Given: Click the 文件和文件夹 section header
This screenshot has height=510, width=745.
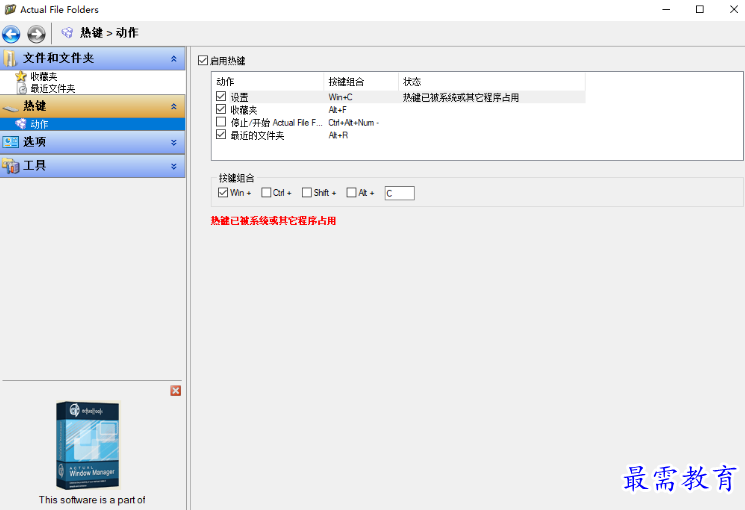Looking at the screenshot, I should 93,58.
